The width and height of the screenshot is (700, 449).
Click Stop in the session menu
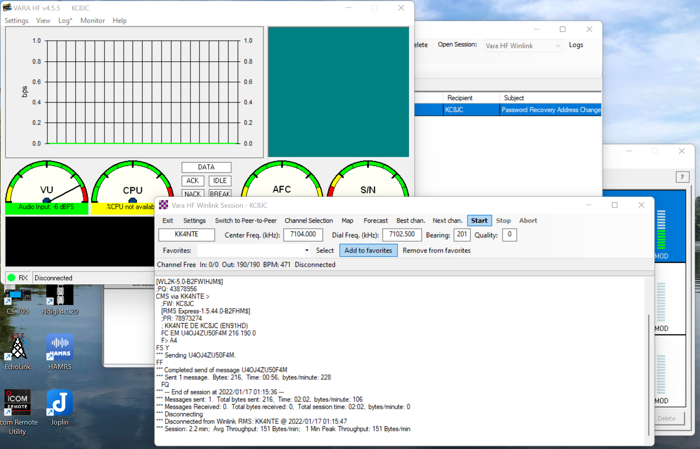[503, 220]
